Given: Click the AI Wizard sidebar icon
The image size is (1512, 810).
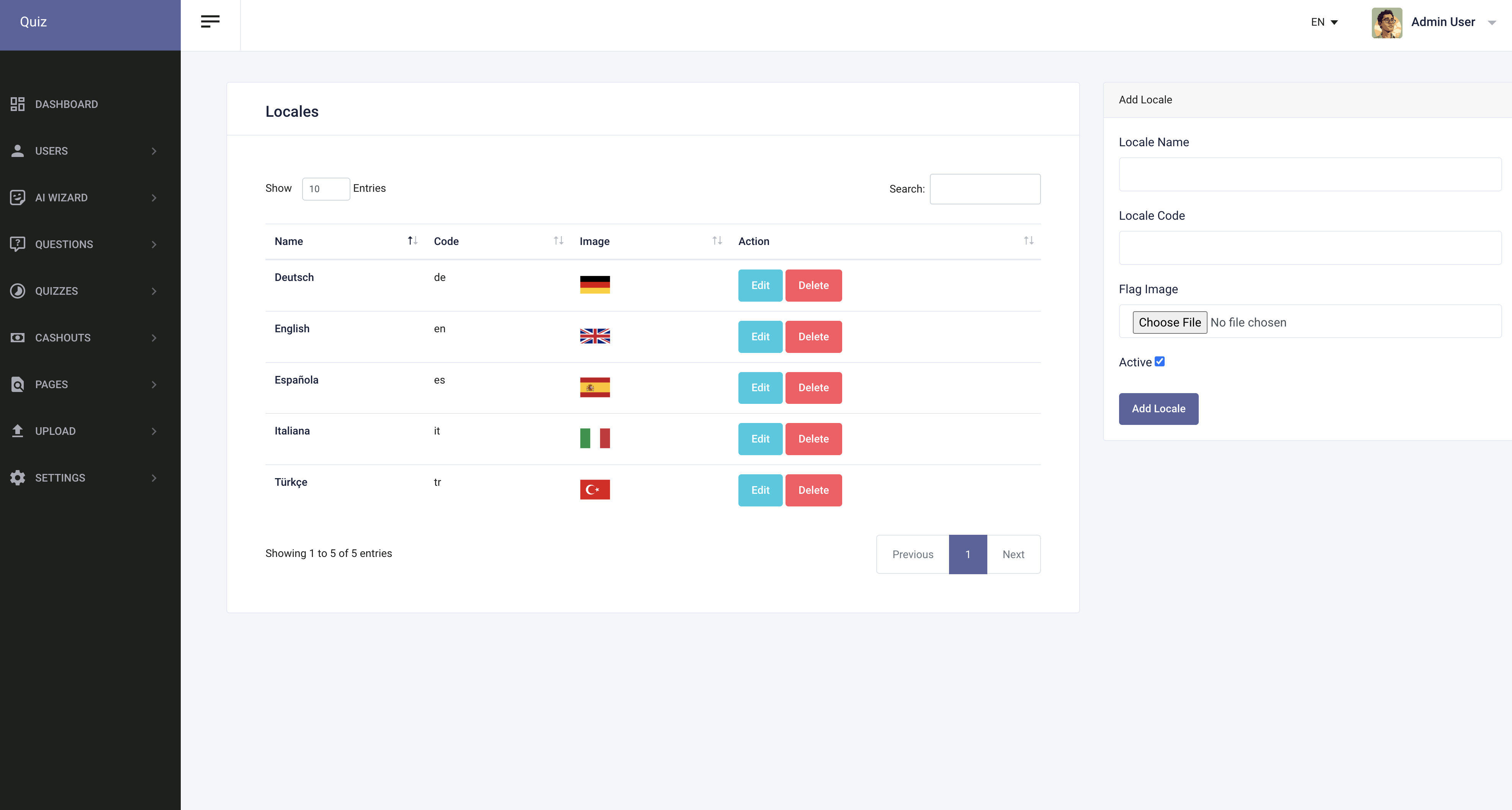Looking at the screenshot, I should tap(18, 198).
